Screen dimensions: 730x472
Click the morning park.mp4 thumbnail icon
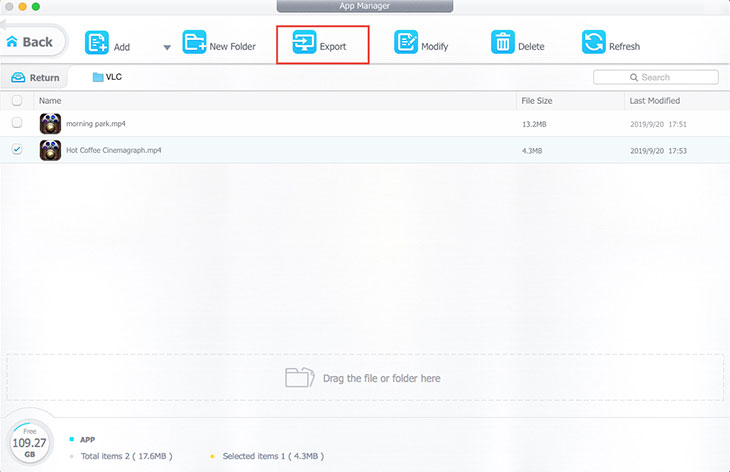(x=50, y=124)
